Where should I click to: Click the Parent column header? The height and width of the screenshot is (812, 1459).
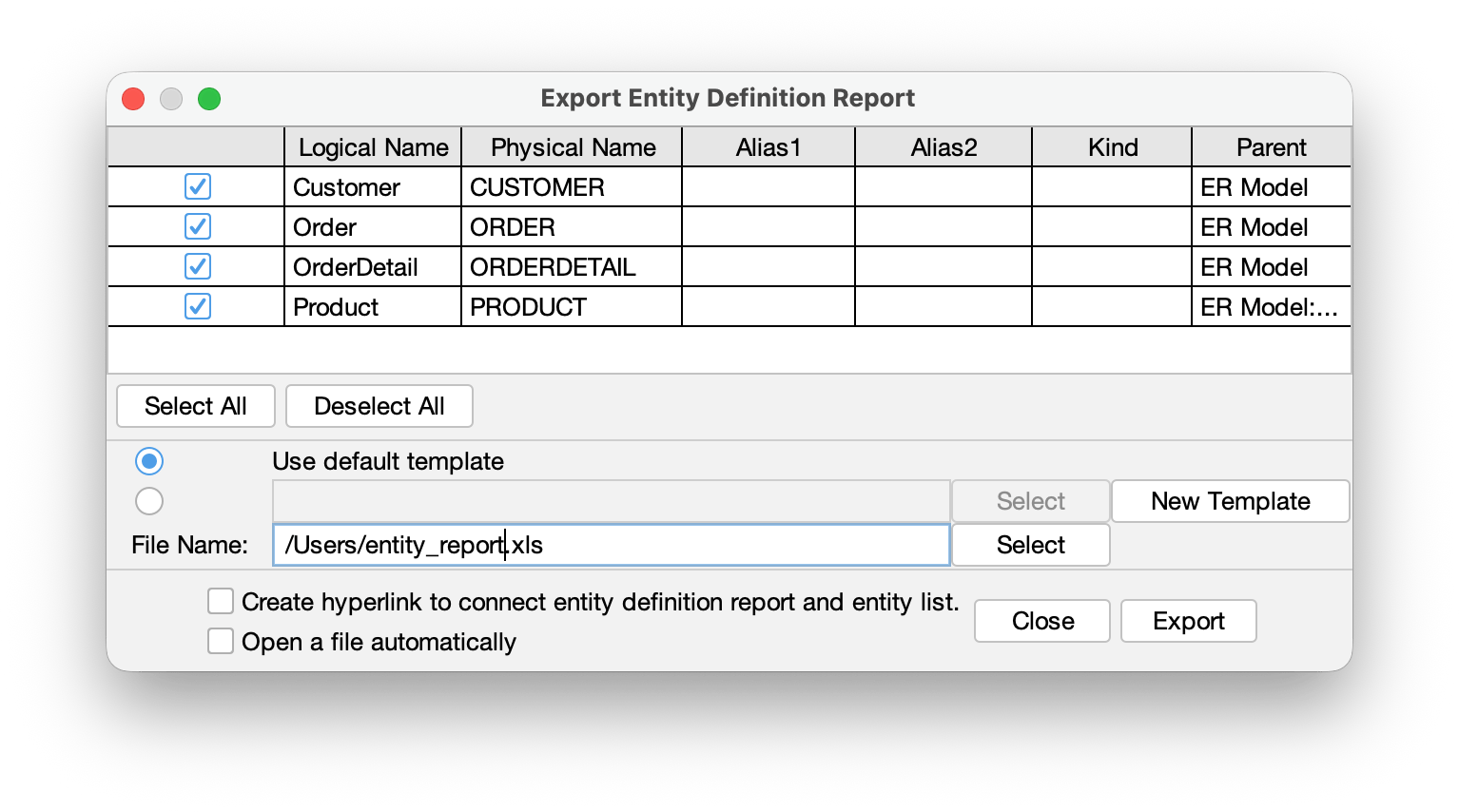coord(1271,146)
